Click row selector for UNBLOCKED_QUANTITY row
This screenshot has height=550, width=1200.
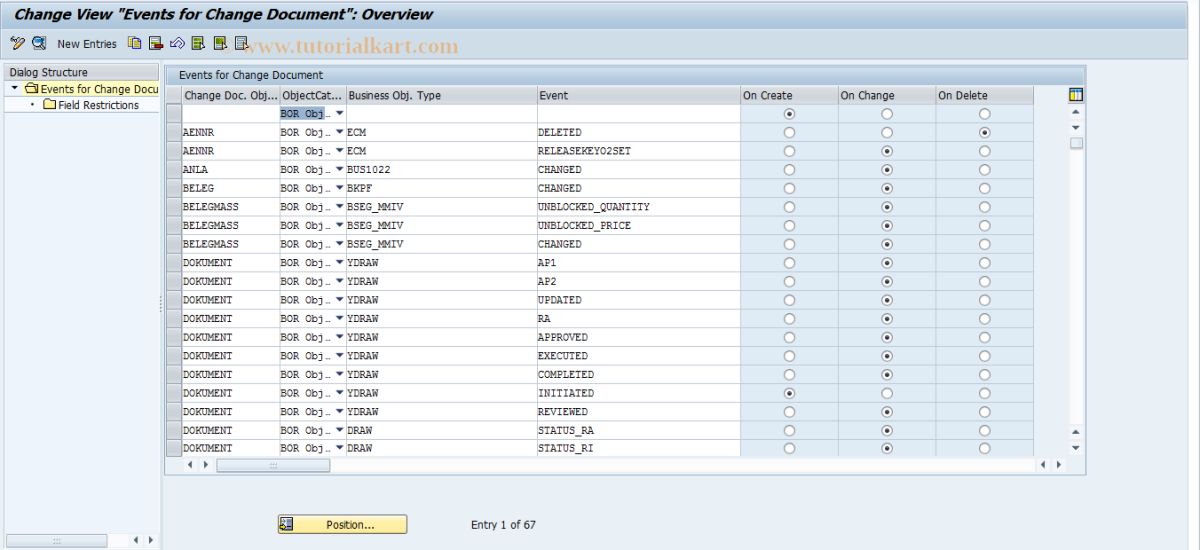(173, 206)
